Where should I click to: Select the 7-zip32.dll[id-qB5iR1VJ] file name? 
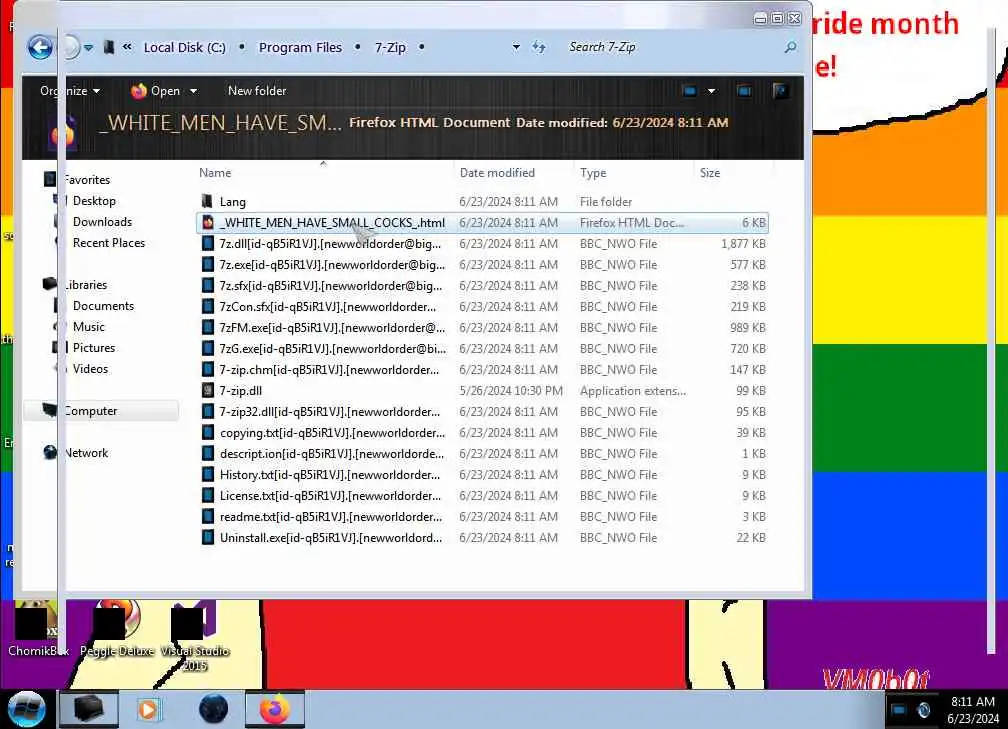330,411
